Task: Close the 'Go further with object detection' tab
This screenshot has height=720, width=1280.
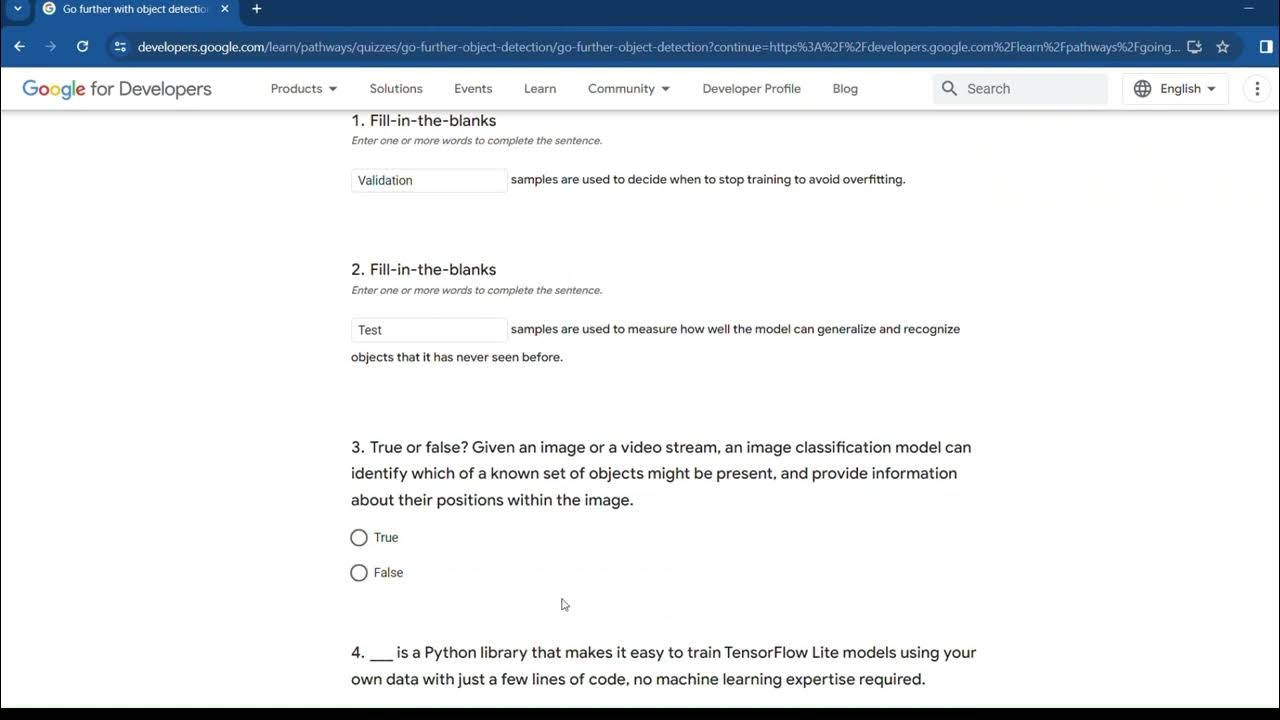Action: (224, 9)
